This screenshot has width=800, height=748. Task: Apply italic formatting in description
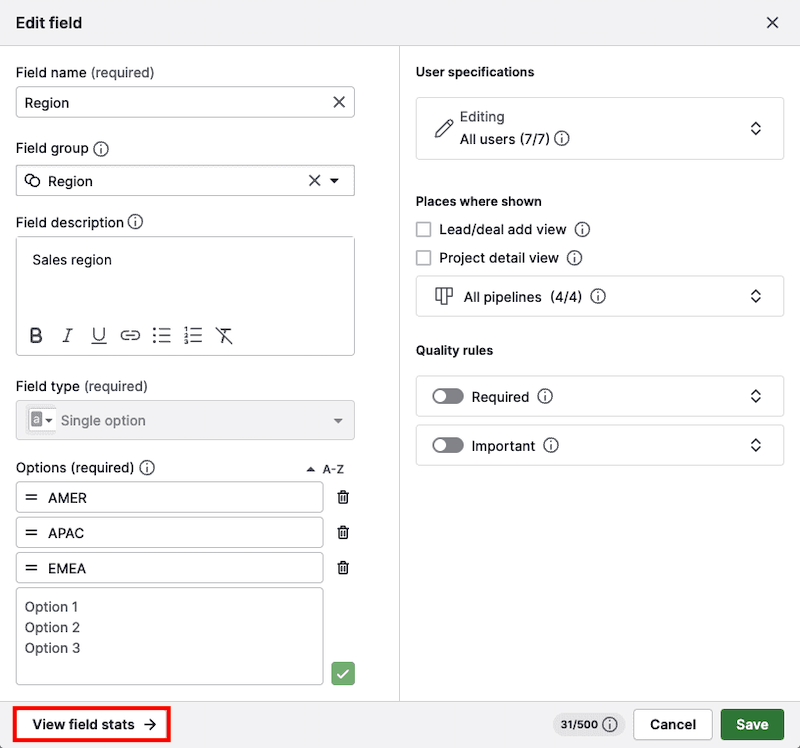67,336
